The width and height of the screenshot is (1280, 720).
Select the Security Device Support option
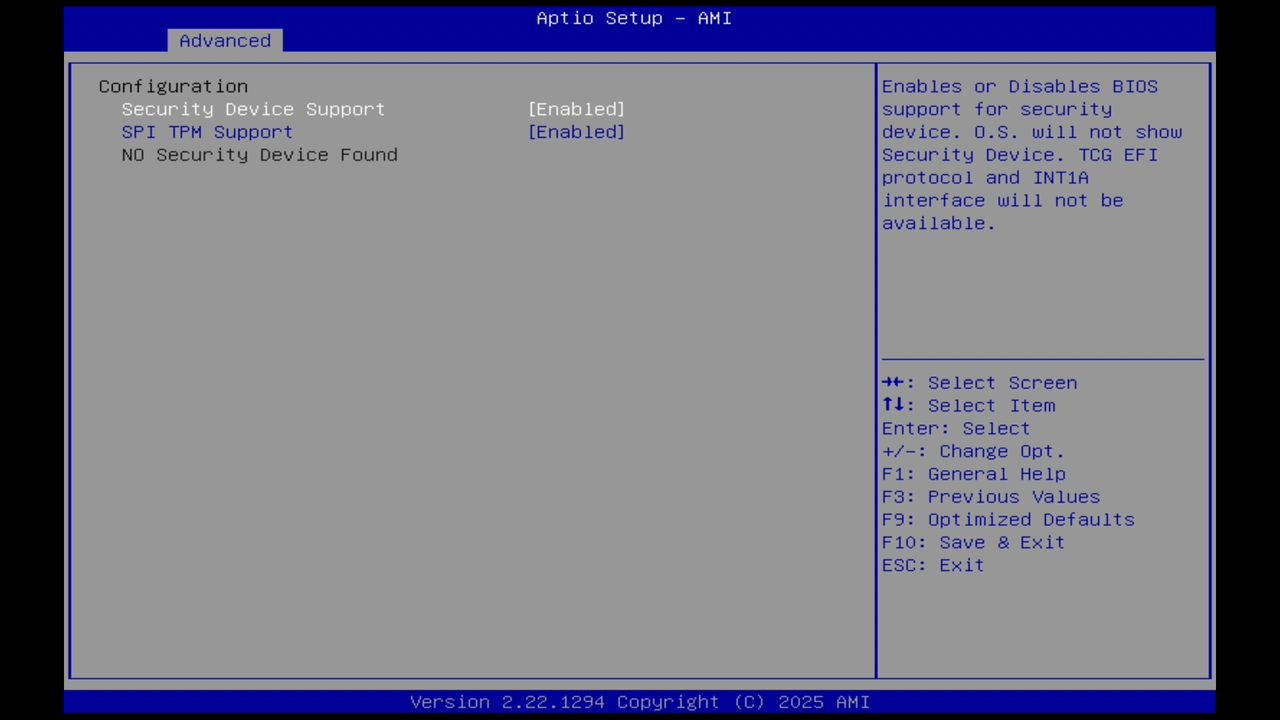[253, 109]
